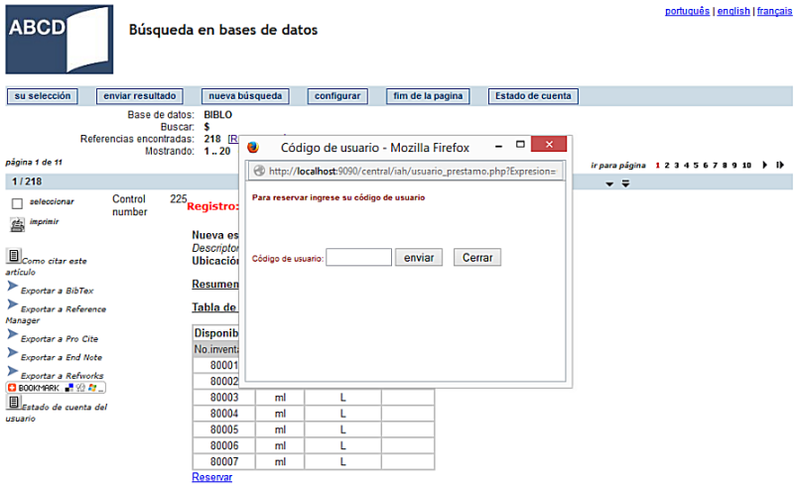Open the 'configurar' toolbar item
Screen dimensions: 800x484
pyautogui.click(x=337, y=96)
